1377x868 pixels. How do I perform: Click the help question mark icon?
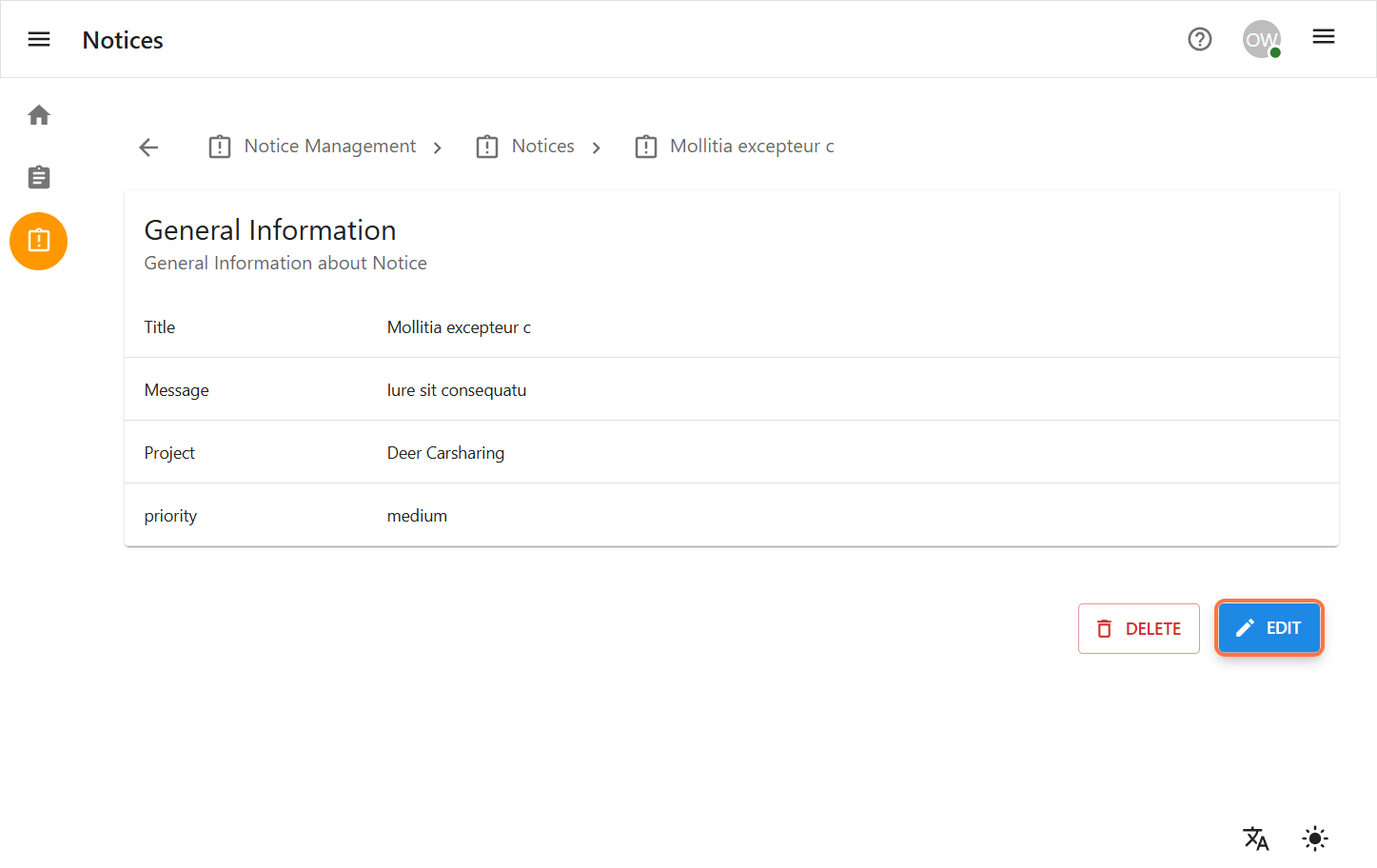point(1199,39)
